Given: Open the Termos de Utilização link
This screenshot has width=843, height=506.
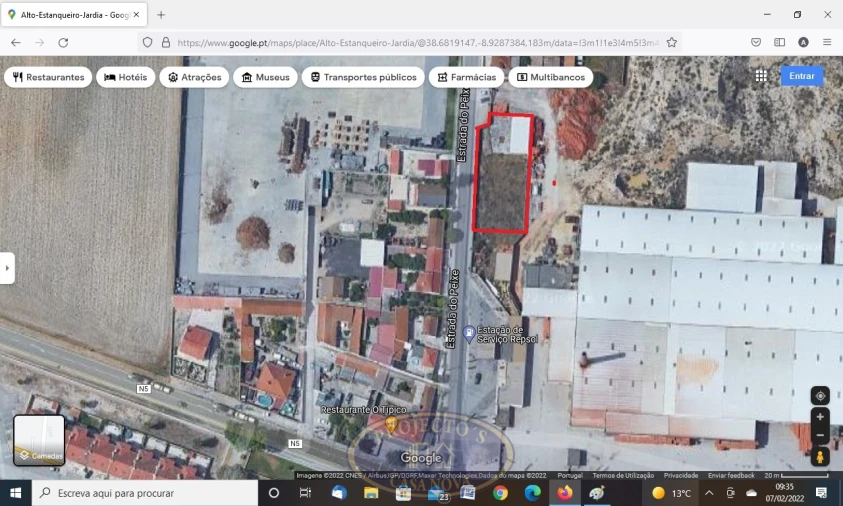Looking at the screenshot, I should coord(623,476).
